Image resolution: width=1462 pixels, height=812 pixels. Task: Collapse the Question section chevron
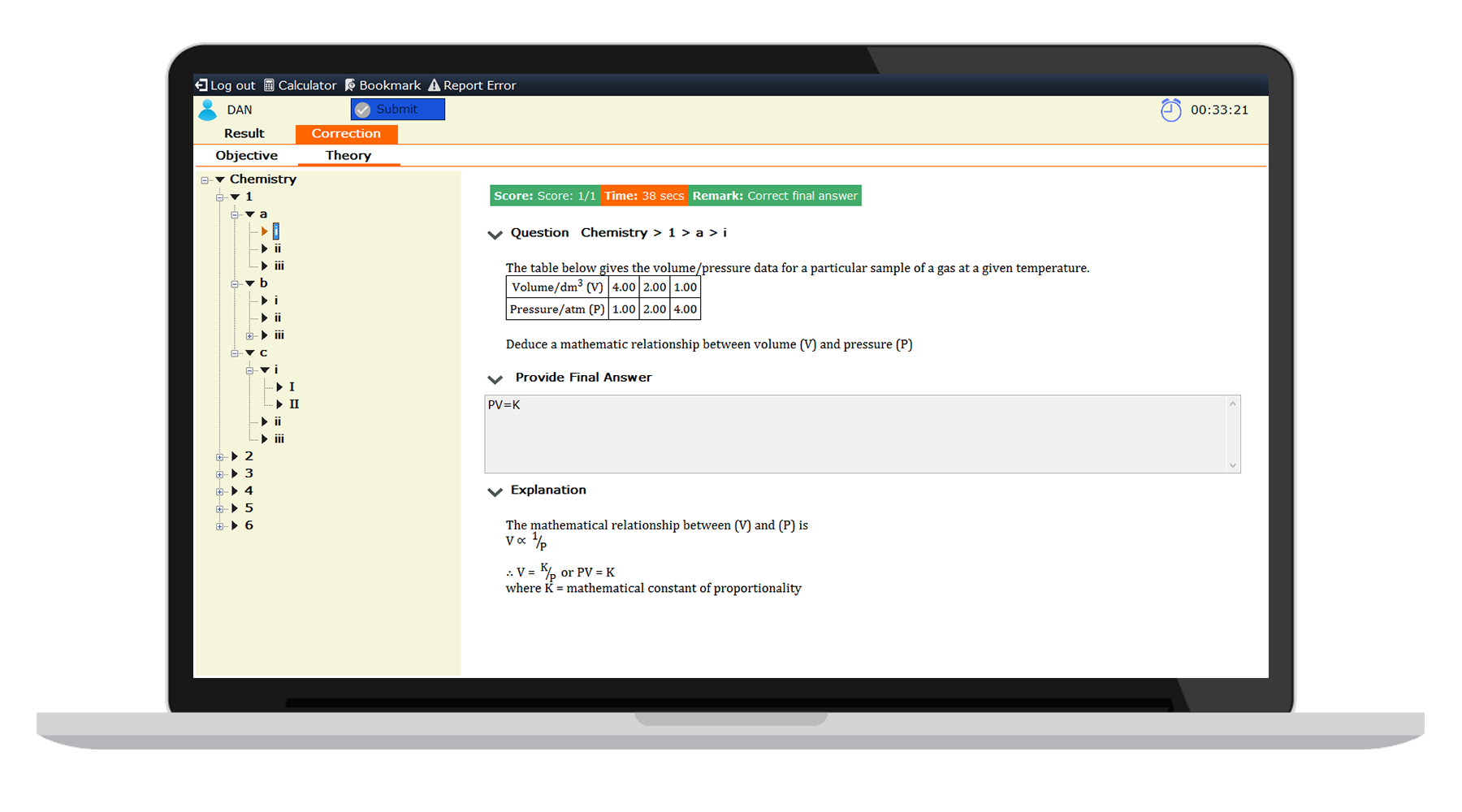pyautogui.click(x=495, y=235)
